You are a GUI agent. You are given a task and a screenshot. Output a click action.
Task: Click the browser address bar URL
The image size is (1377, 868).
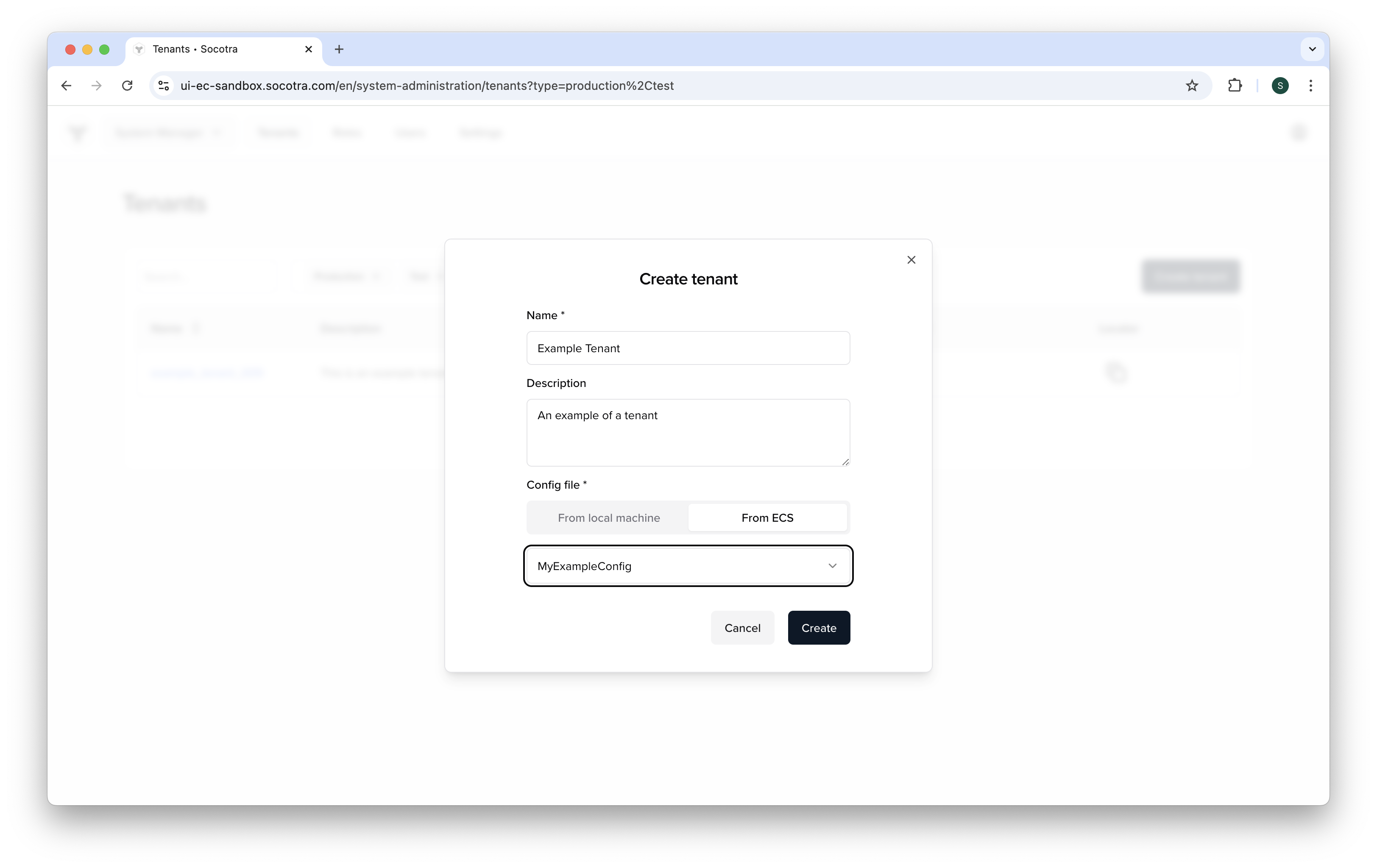426,86
